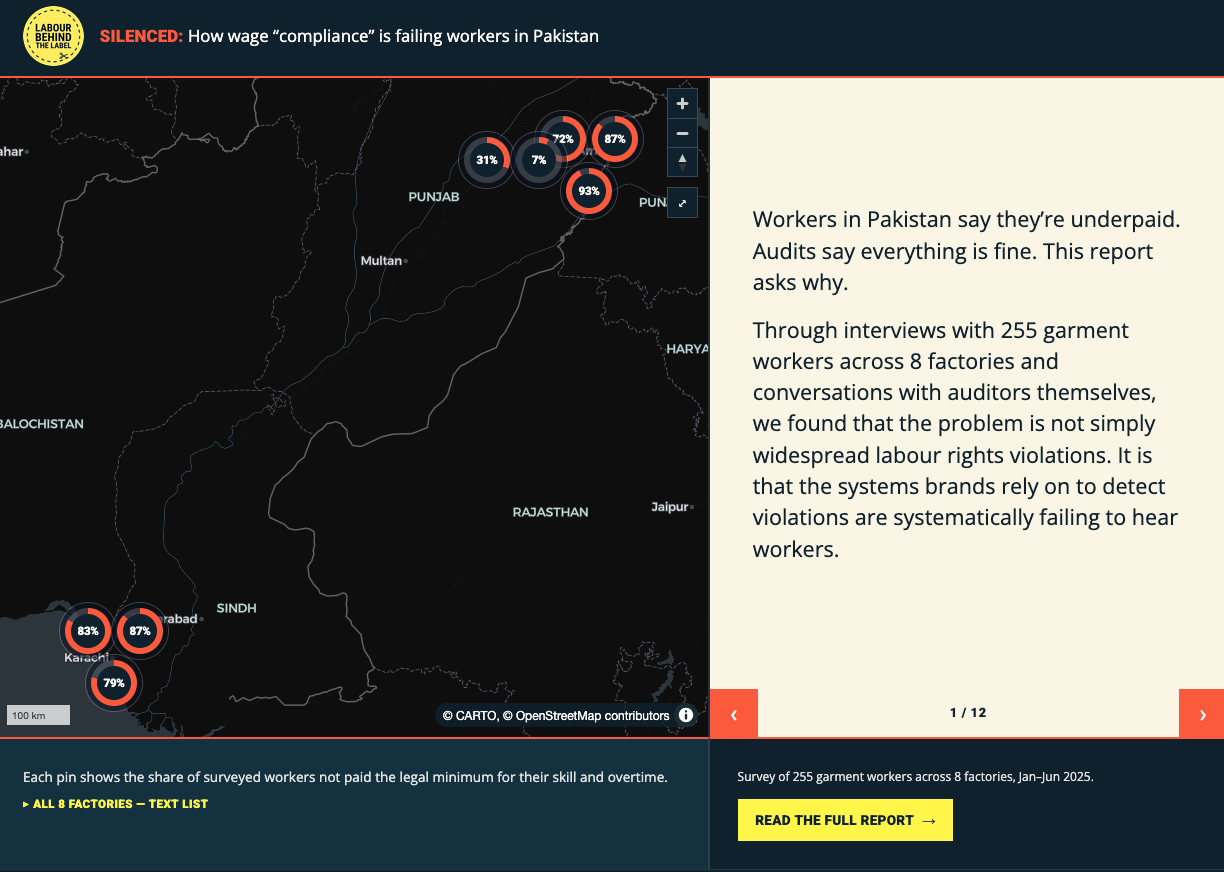The image size is (1224, 872).
Task: Click the RAJASTHAN region label
Action: tap(550, 512)
